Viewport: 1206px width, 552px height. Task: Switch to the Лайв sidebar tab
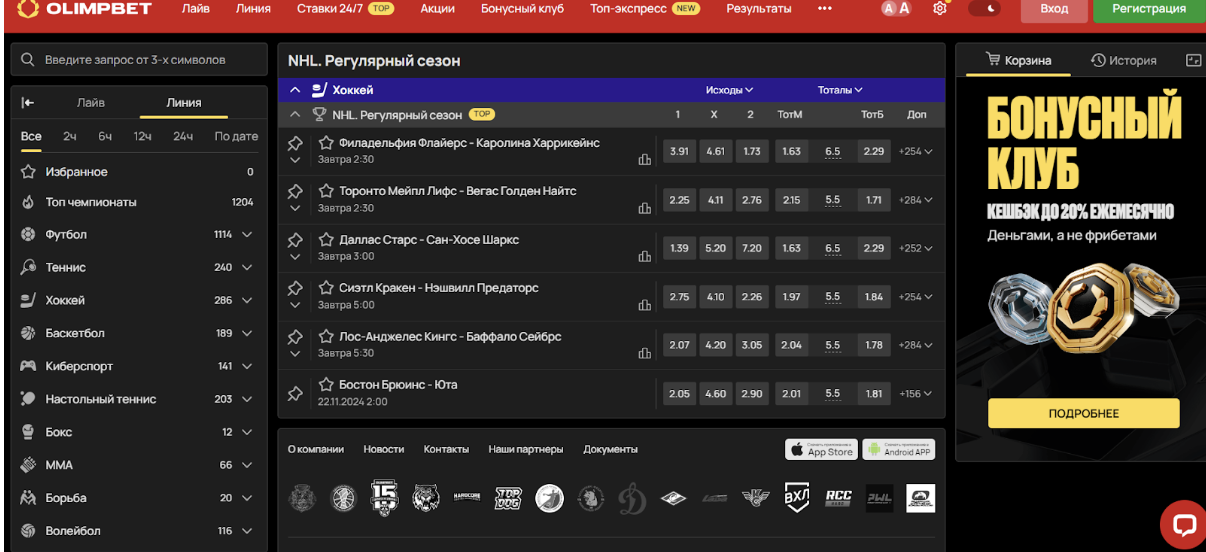(x=91, y=103)
